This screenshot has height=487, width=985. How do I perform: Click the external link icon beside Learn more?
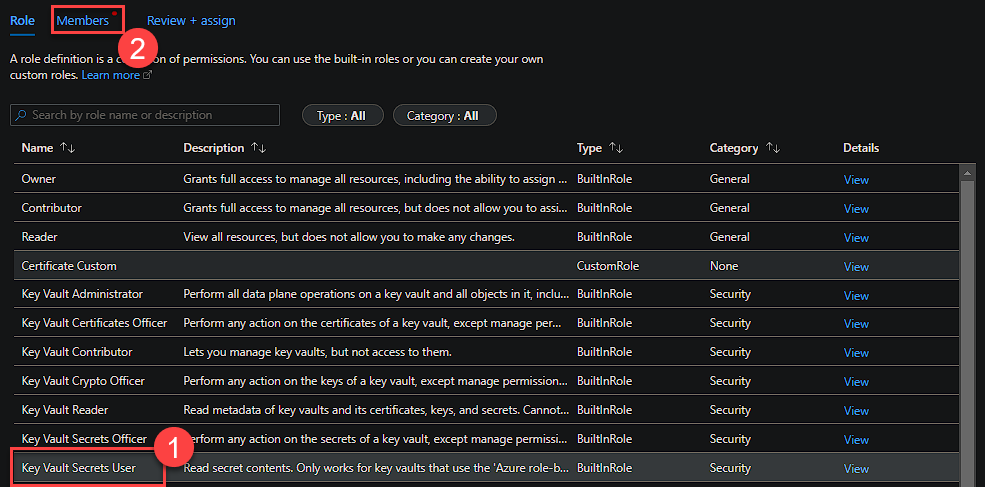click(148, 75)
